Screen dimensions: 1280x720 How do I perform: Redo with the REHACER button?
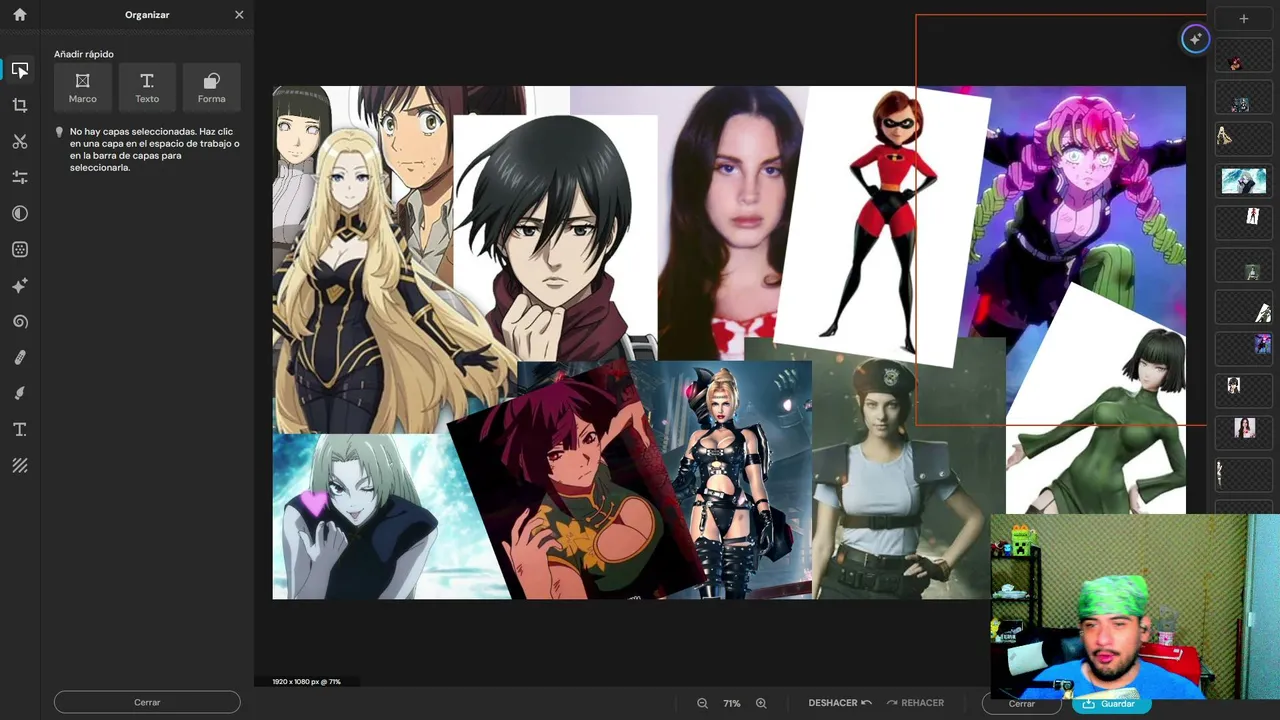pos(915,703)
